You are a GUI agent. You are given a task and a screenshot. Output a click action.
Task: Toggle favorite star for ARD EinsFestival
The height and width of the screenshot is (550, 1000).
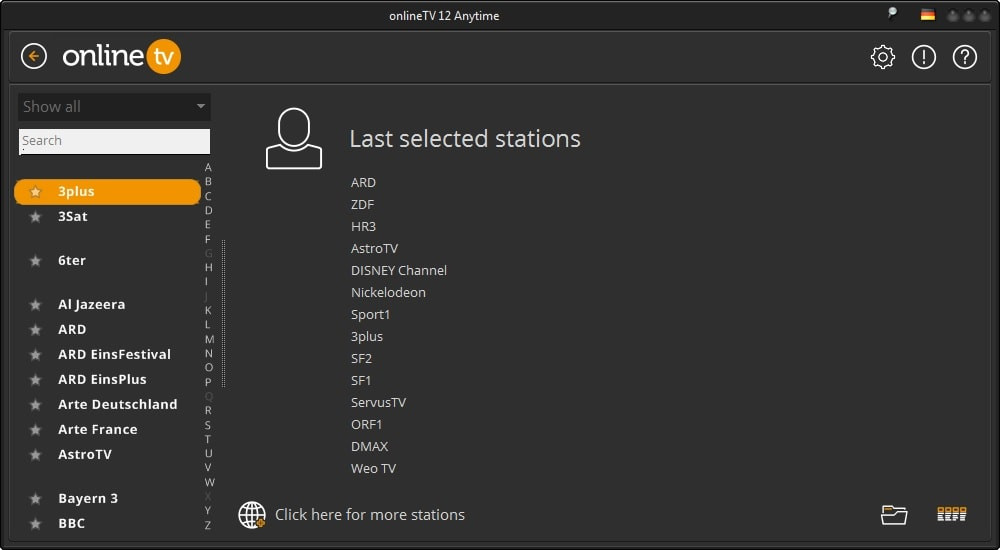36,355
